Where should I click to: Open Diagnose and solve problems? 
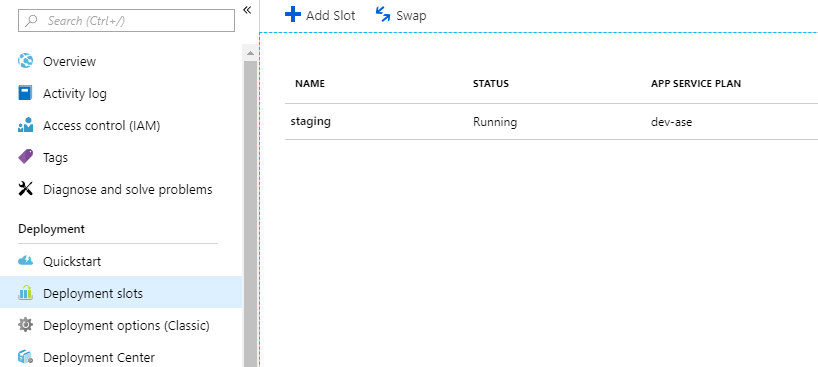coord(128,190)
